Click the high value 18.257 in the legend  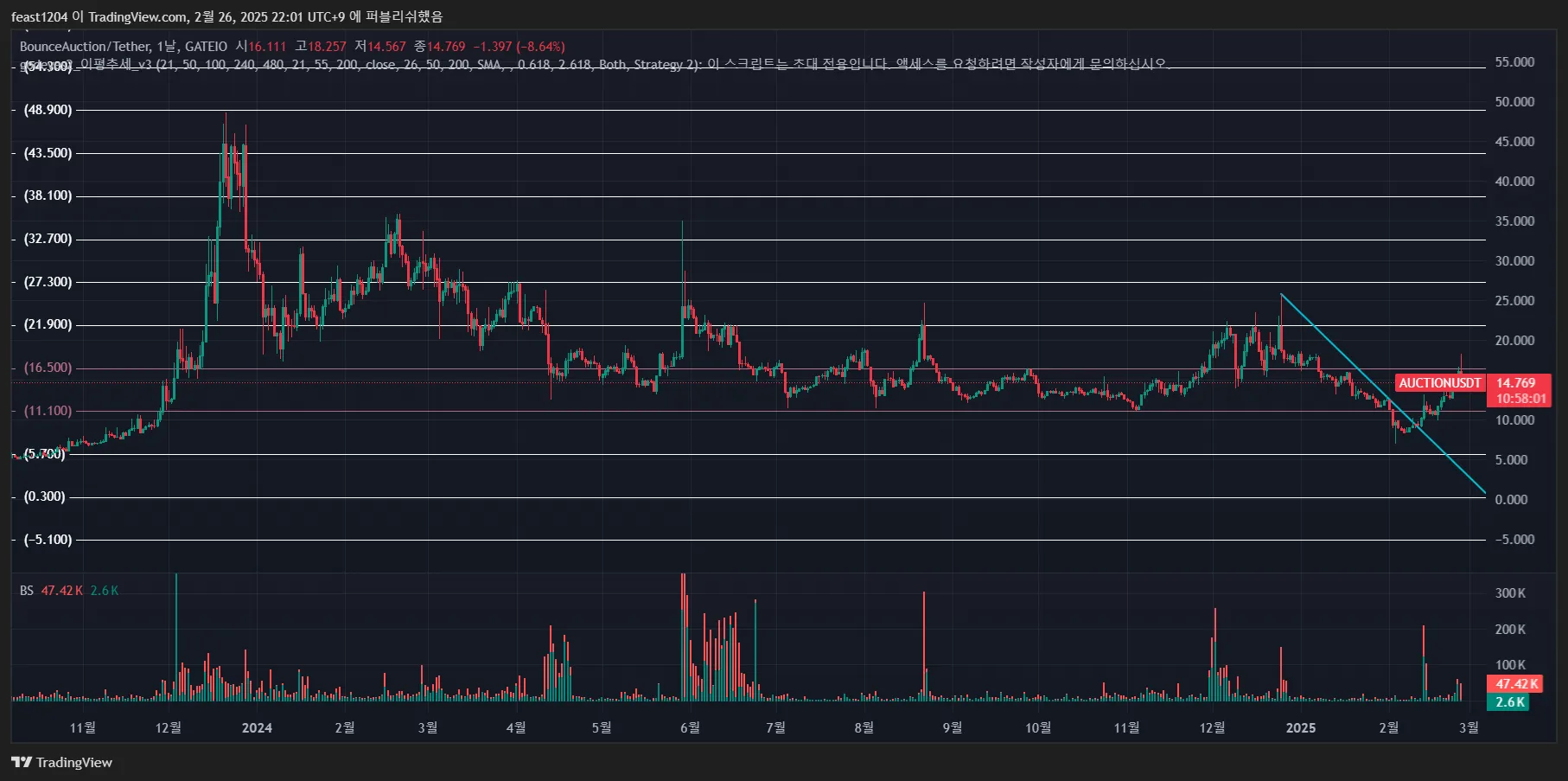coord(328,47)
